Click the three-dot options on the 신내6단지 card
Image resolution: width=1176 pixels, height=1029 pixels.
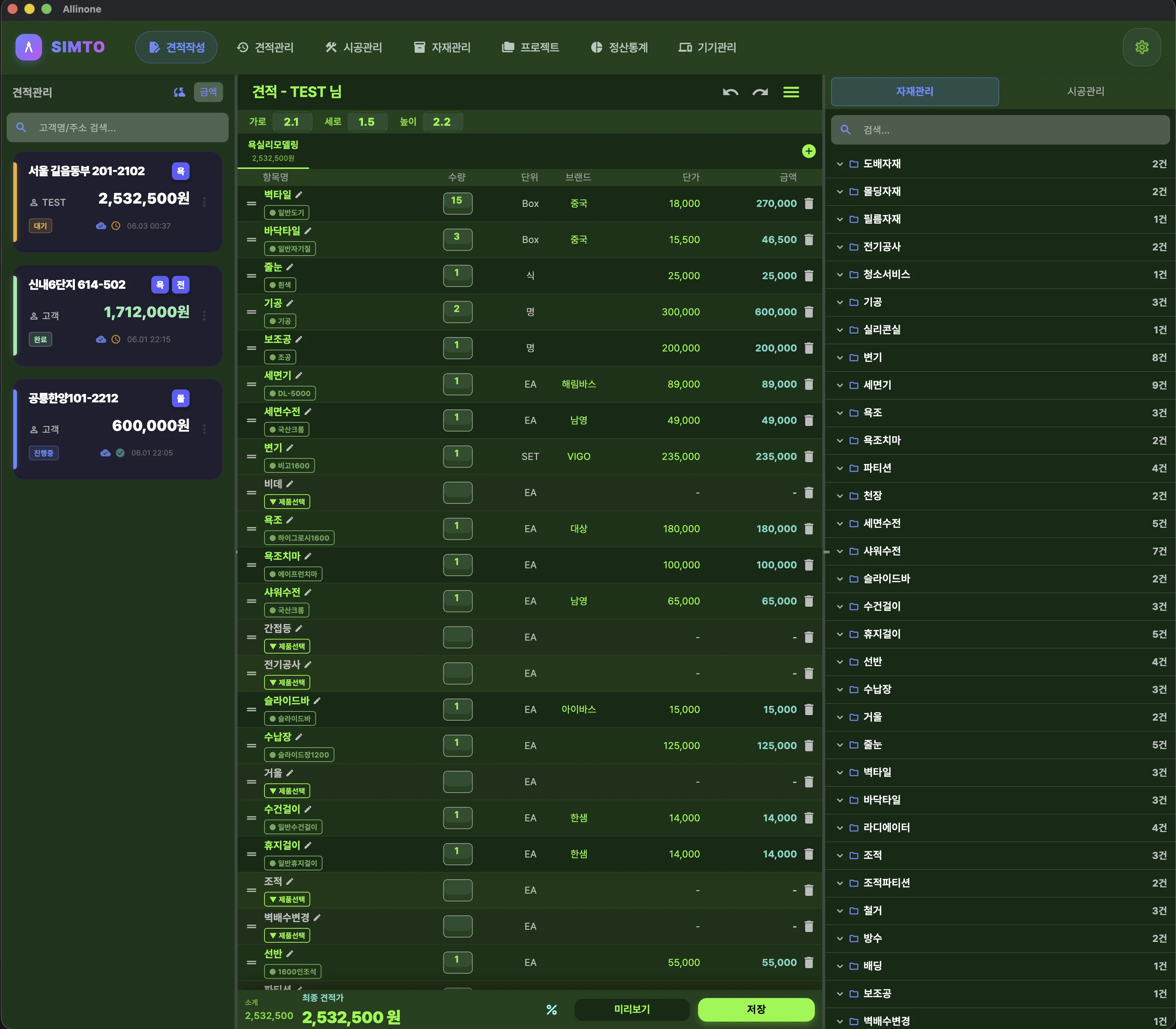pyautogui.click(x=204, y=315)
